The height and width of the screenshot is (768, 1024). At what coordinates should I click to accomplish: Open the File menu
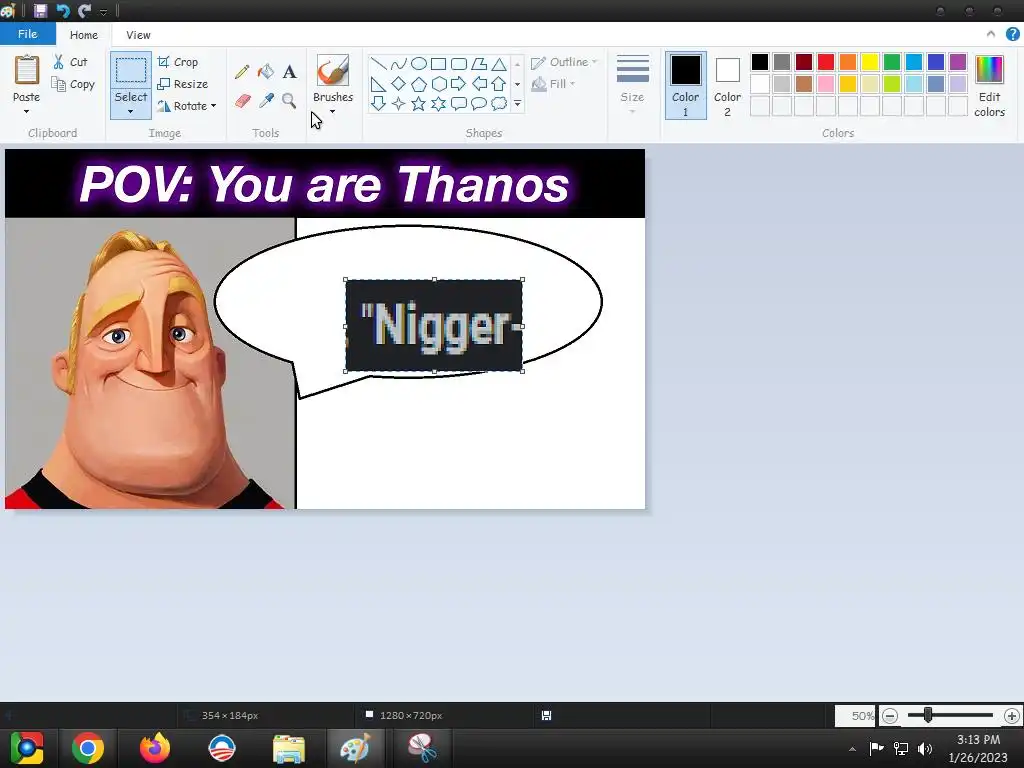(x=27, y=34)
